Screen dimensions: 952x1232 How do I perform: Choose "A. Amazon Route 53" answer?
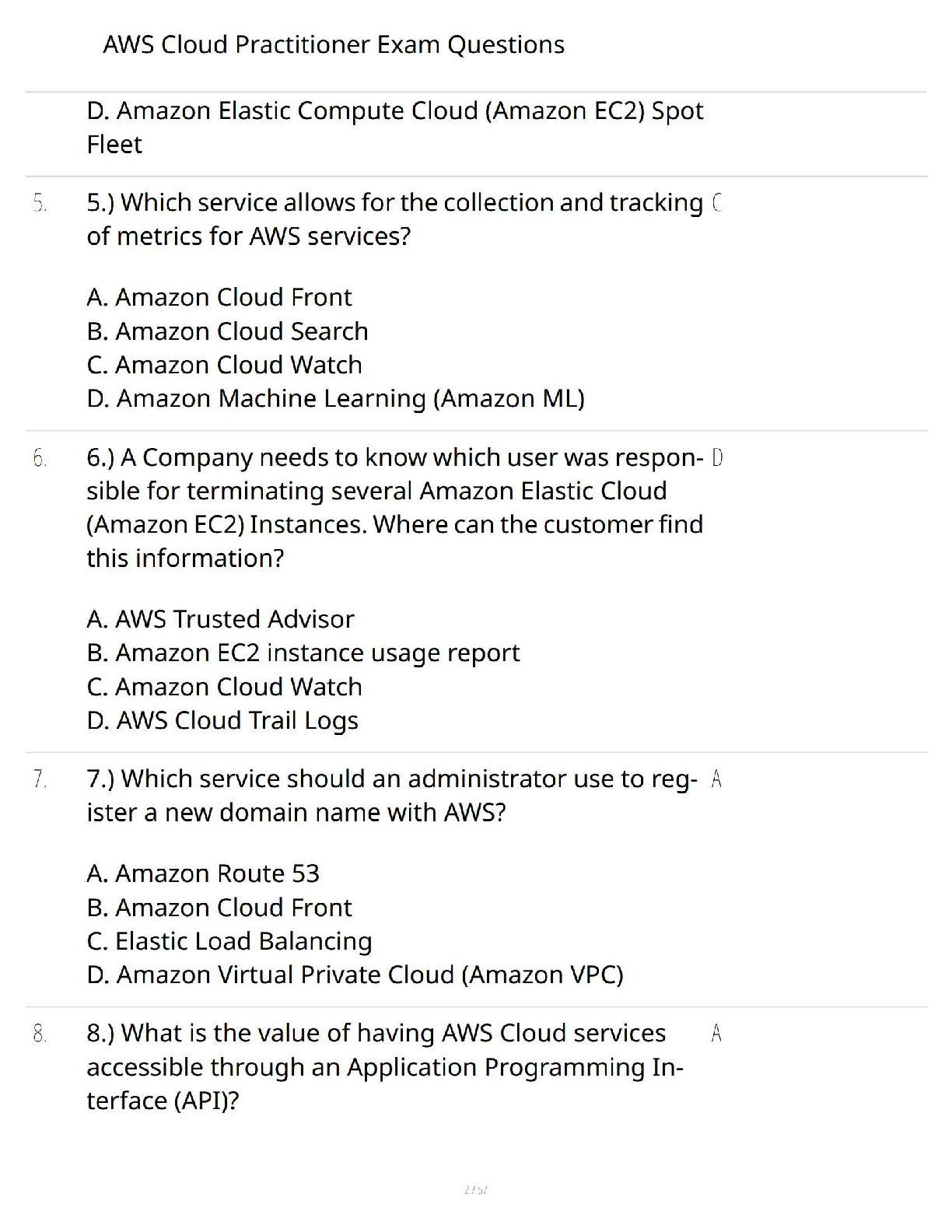click(203, 873)
